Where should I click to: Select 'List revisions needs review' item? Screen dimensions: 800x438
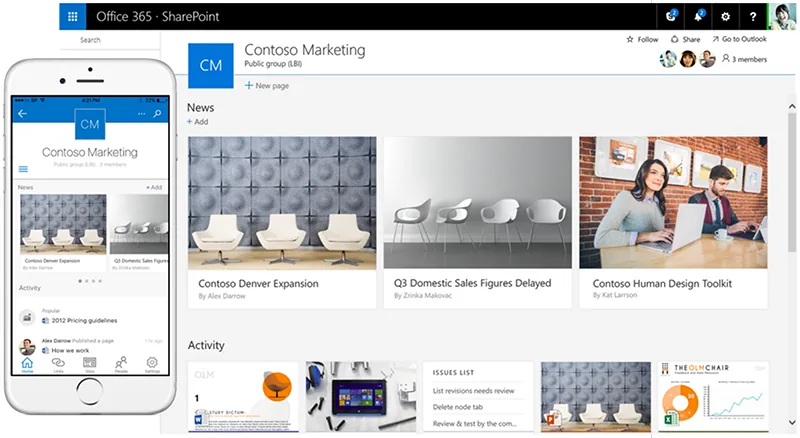tap(473, 391)
